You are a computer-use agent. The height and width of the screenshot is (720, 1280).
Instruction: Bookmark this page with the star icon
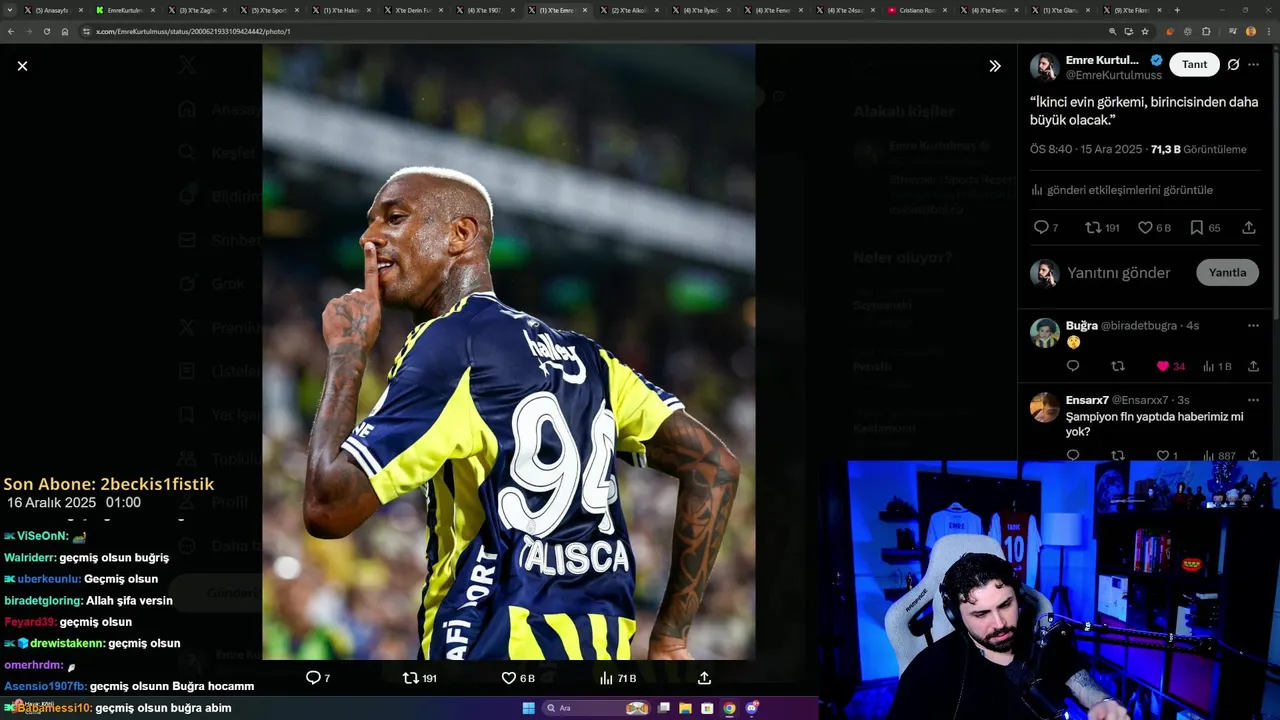point(1145,31)
